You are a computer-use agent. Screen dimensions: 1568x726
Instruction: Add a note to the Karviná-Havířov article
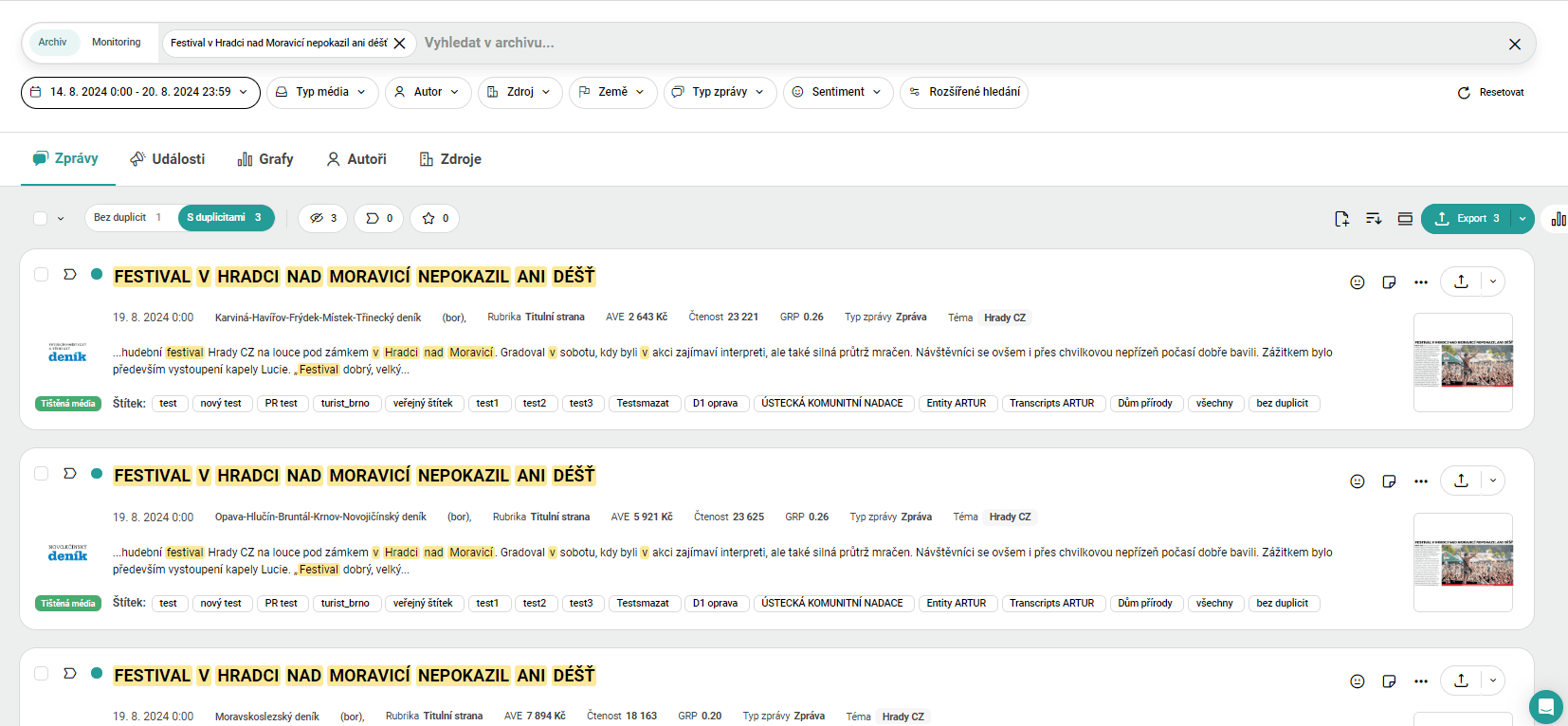(x=1389, y=282)
